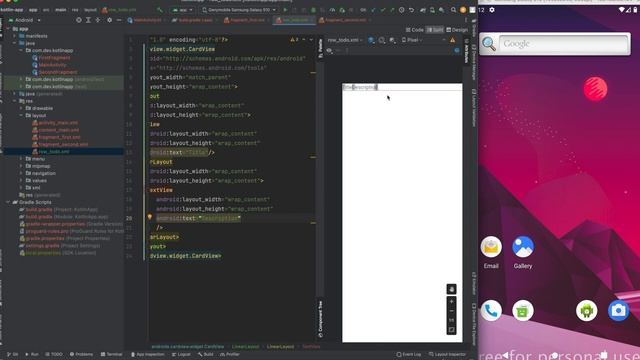Expand the values resource folder
This screenshot has height=360, width=640.
coord(21,180)
